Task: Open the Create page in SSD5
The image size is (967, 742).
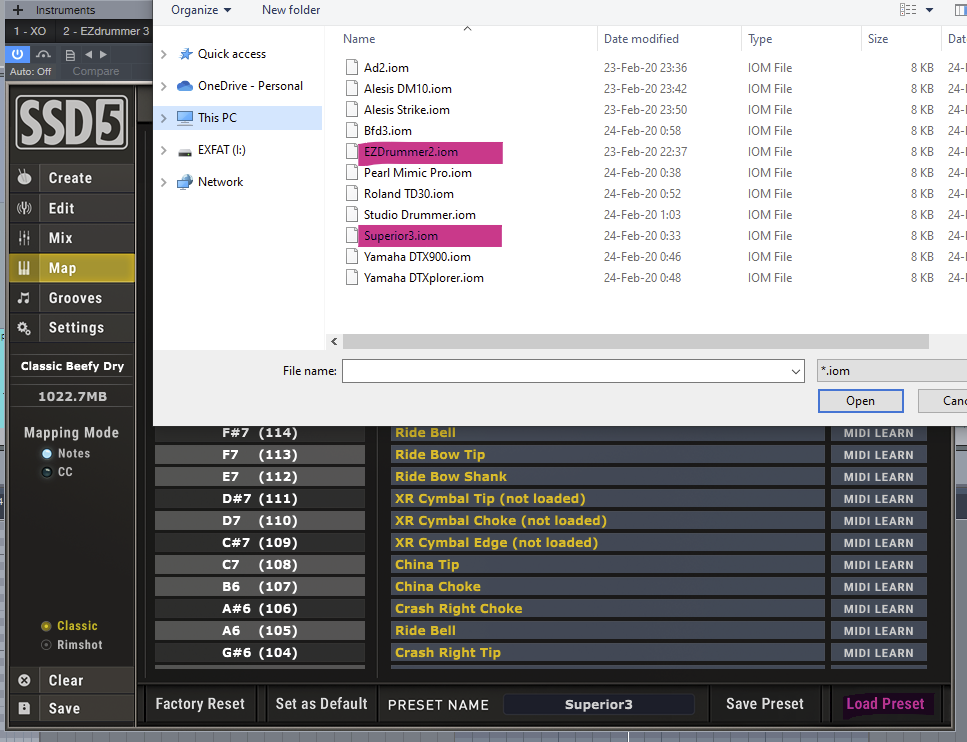Action: point(72,178)
